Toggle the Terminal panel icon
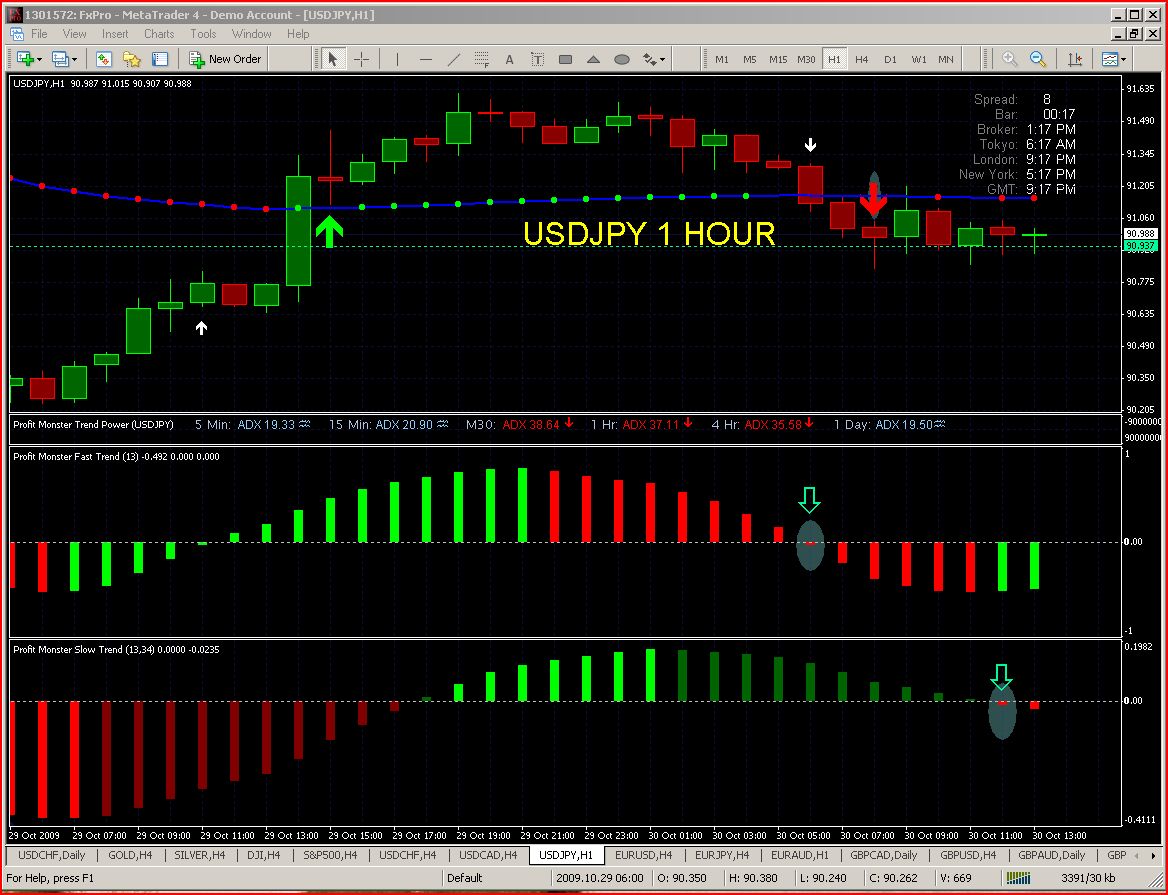Image resolution: width=1168 pixels, height=895 pixels. click(x=159, y=59)
